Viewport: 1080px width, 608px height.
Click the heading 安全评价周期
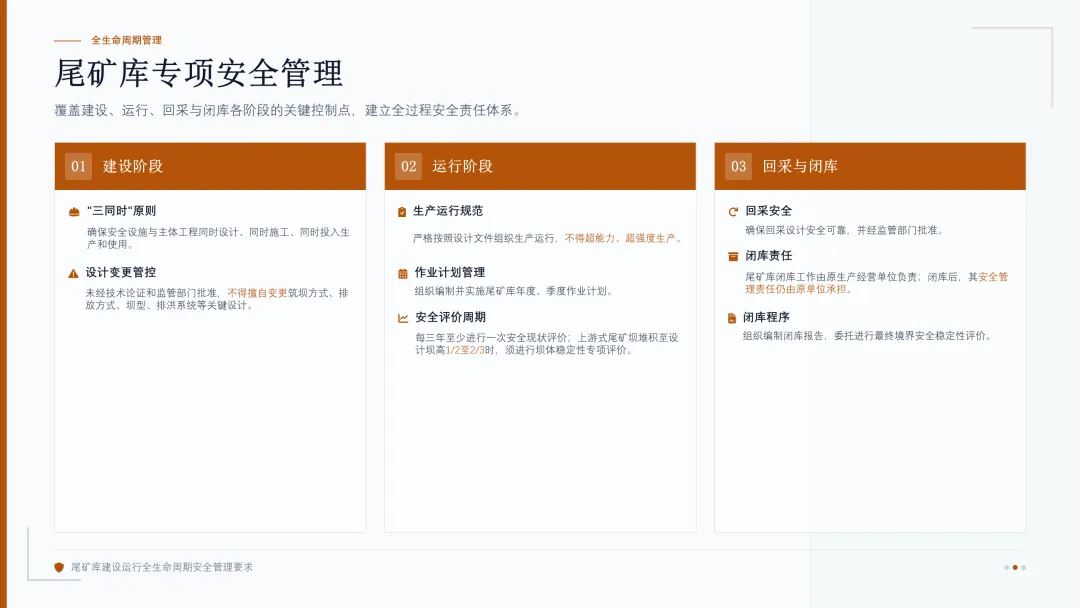[450, 317]
